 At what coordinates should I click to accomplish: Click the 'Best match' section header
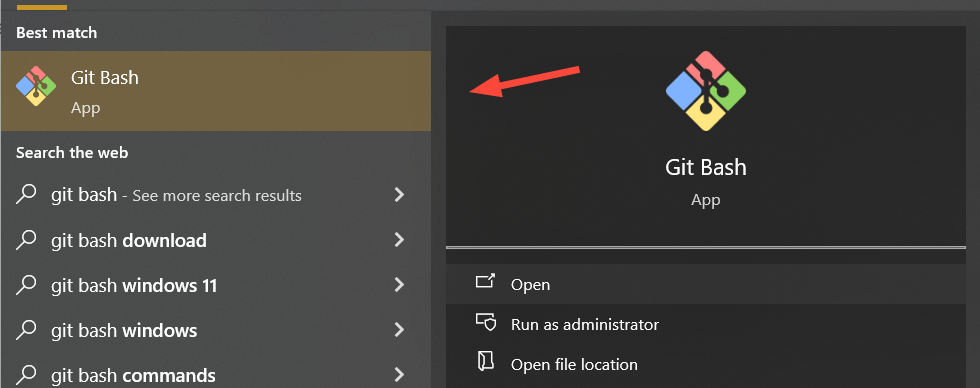point(56,32)
